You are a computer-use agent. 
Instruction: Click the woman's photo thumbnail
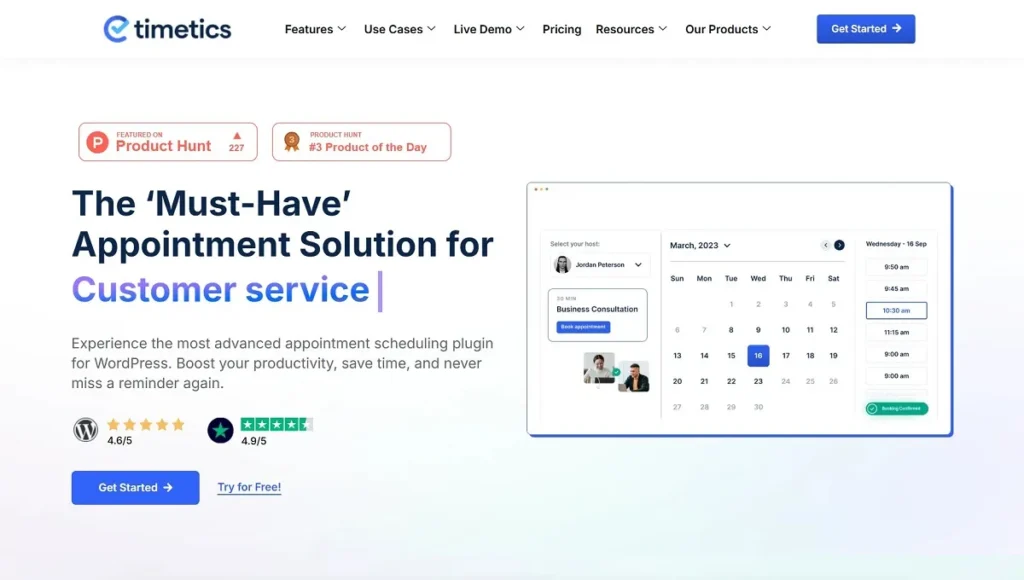coord(599,368)
